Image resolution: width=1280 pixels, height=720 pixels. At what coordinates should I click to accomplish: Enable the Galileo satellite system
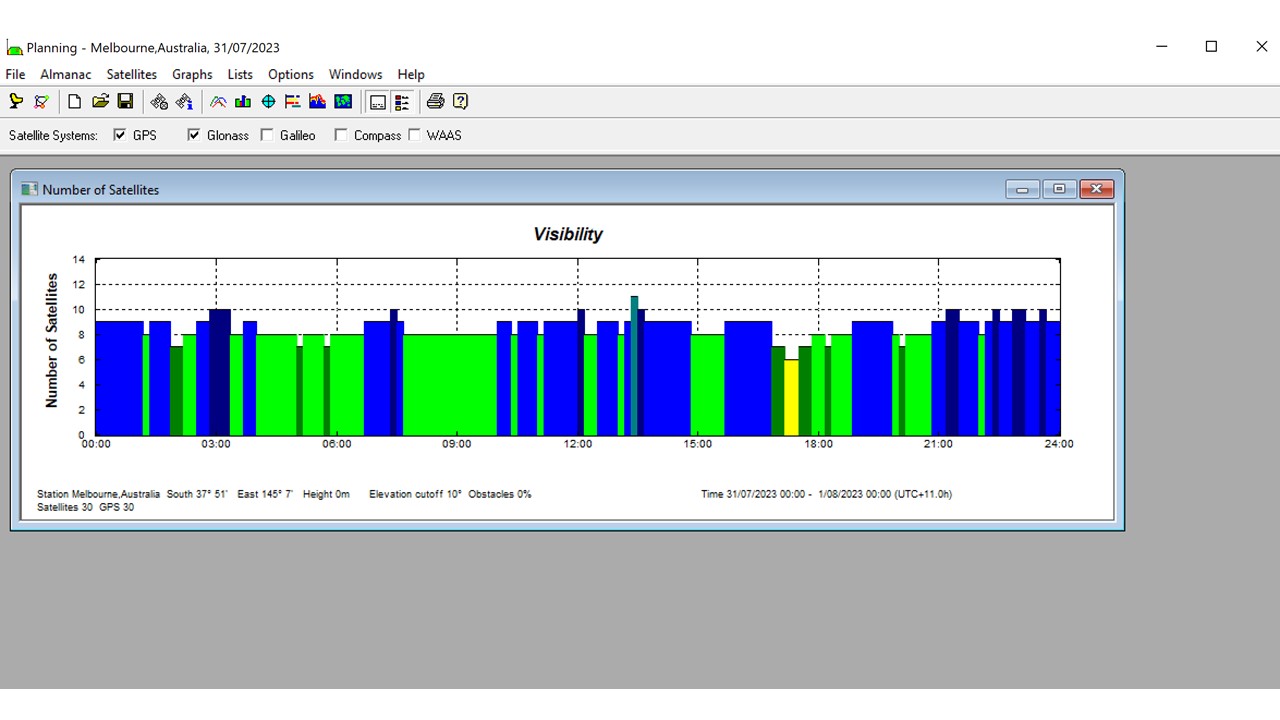[x=267, y=134]
